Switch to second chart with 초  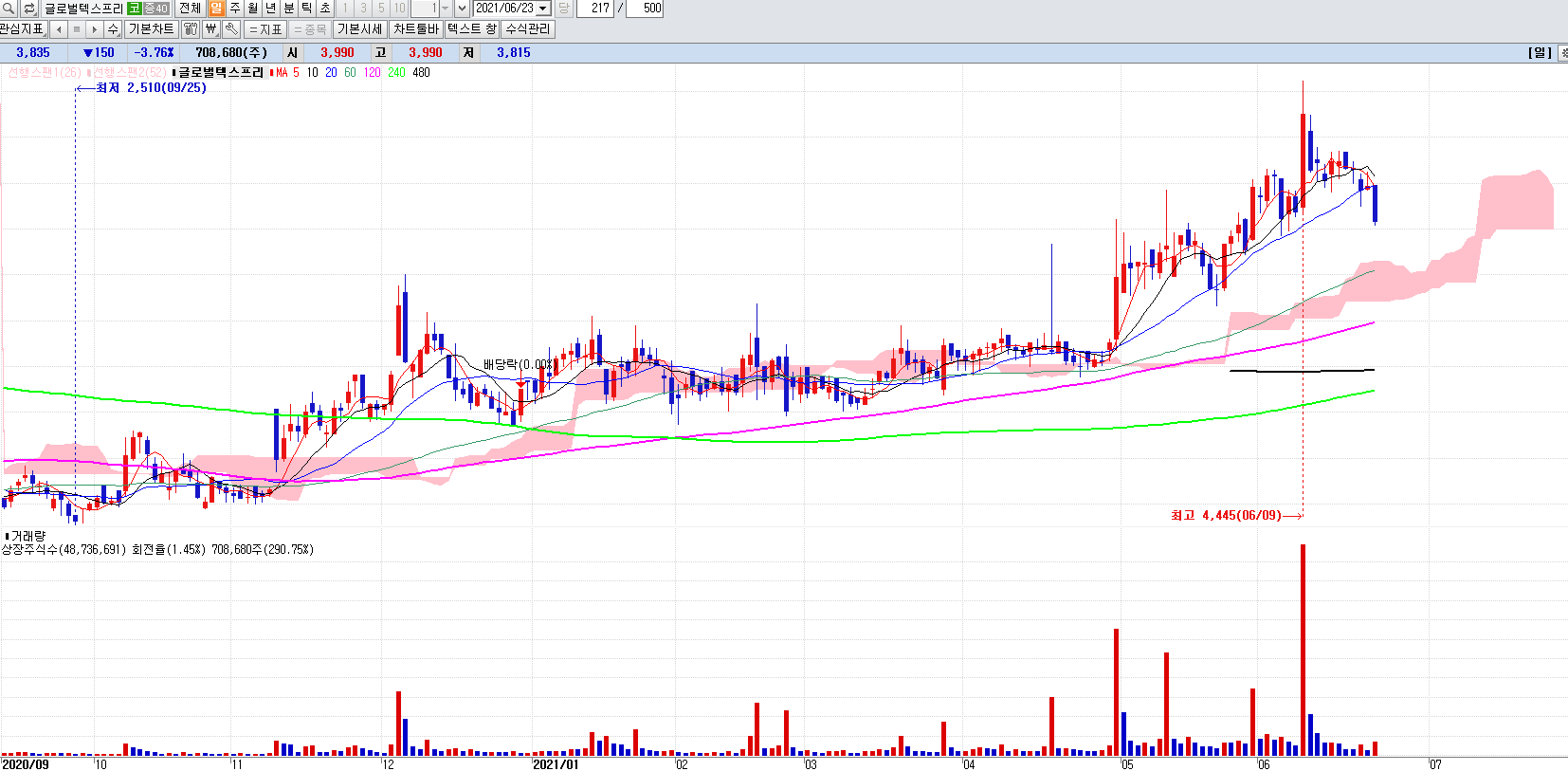click(x=325, y=9)
